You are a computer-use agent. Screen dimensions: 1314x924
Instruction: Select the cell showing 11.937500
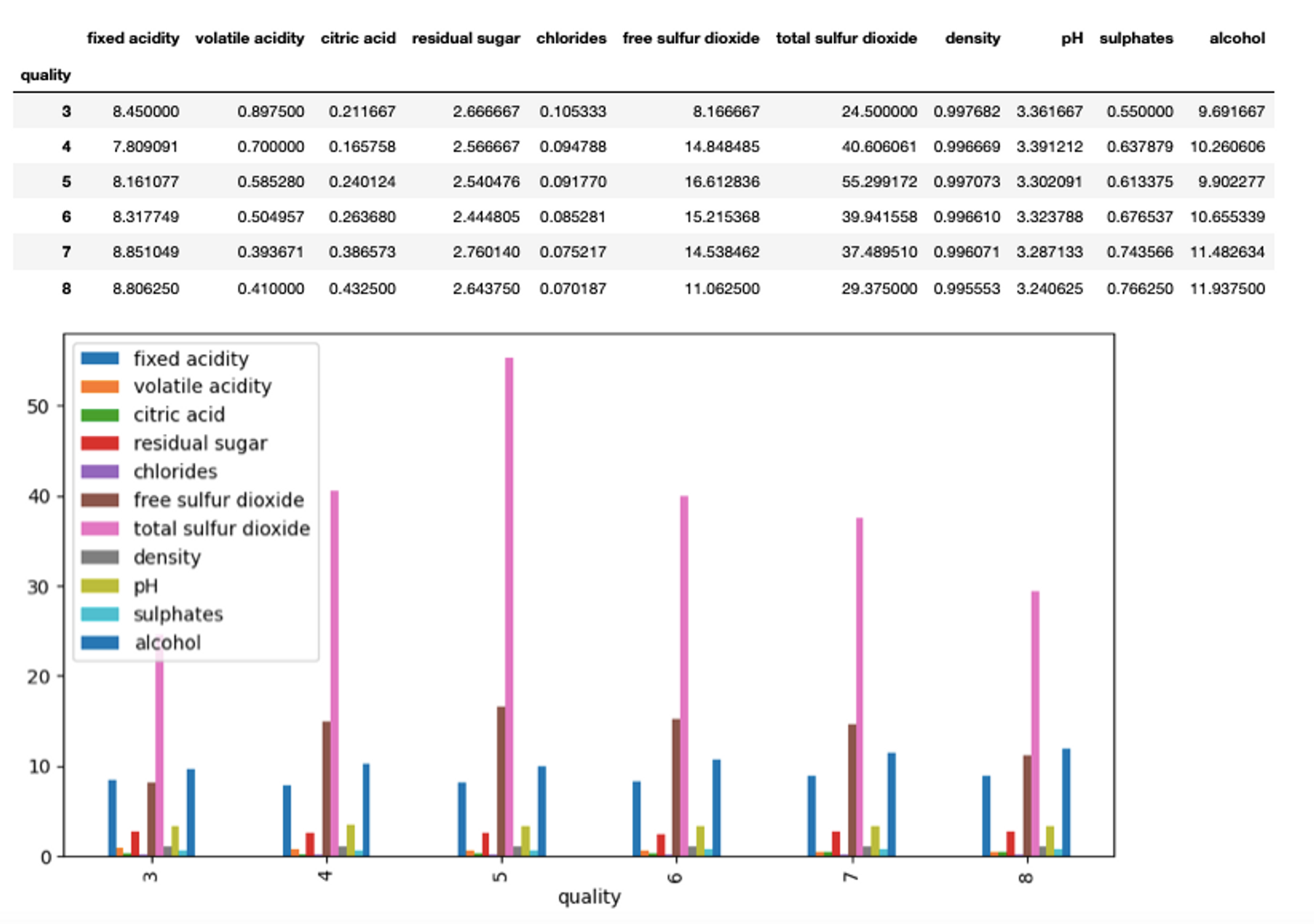(x=1227, y=288)
